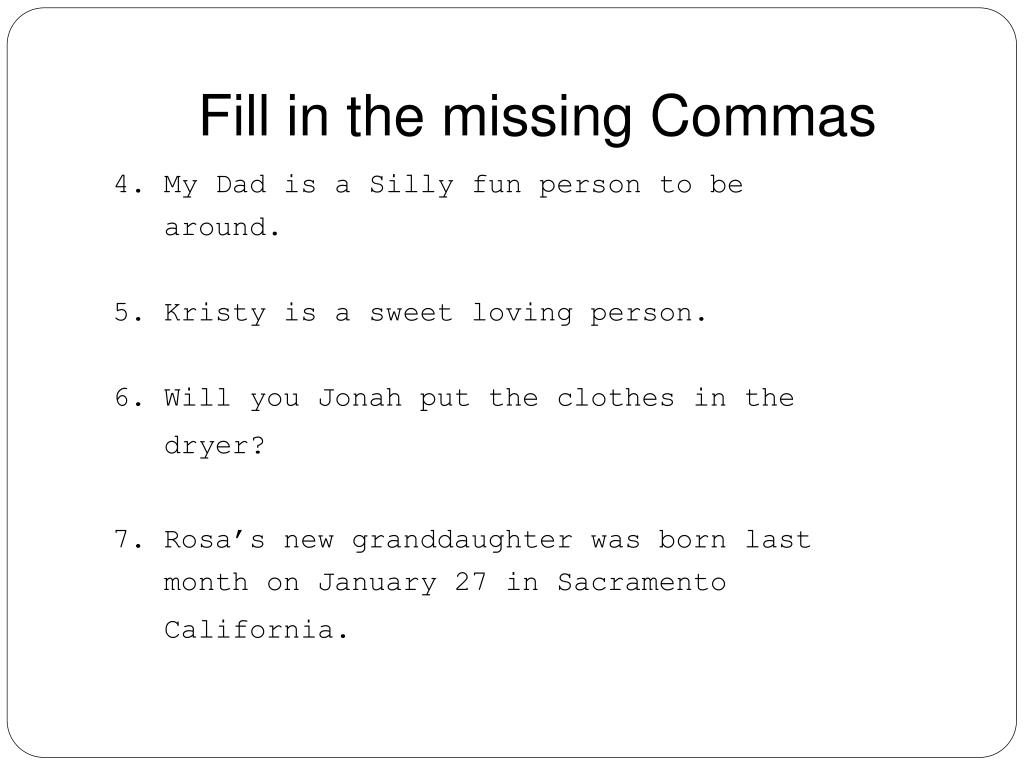
Task: Click the word 'sweet' in sentence 5
Action: 411,313
